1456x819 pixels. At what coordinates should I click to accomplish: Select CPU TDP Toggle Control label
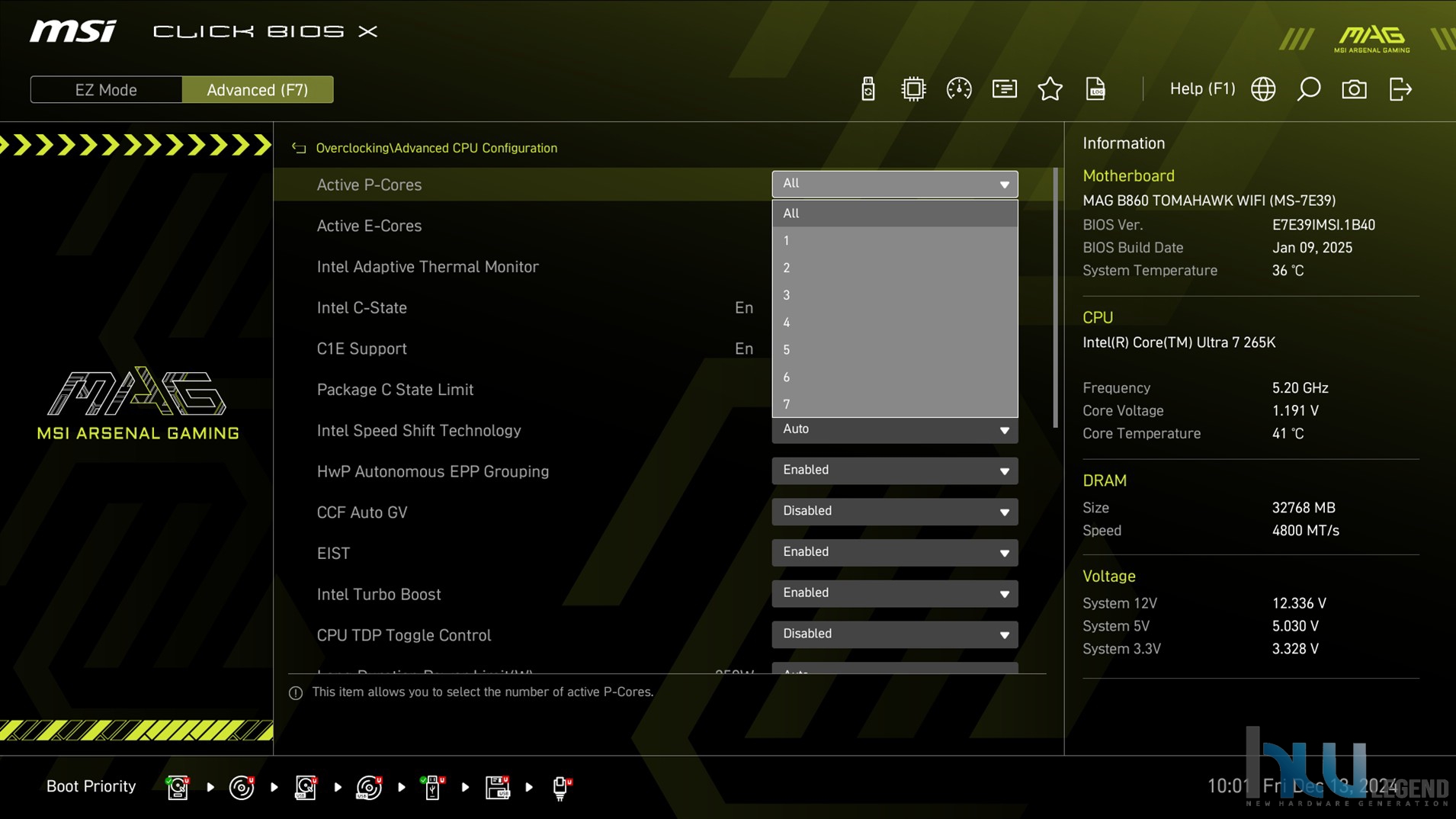coord(404,635)
